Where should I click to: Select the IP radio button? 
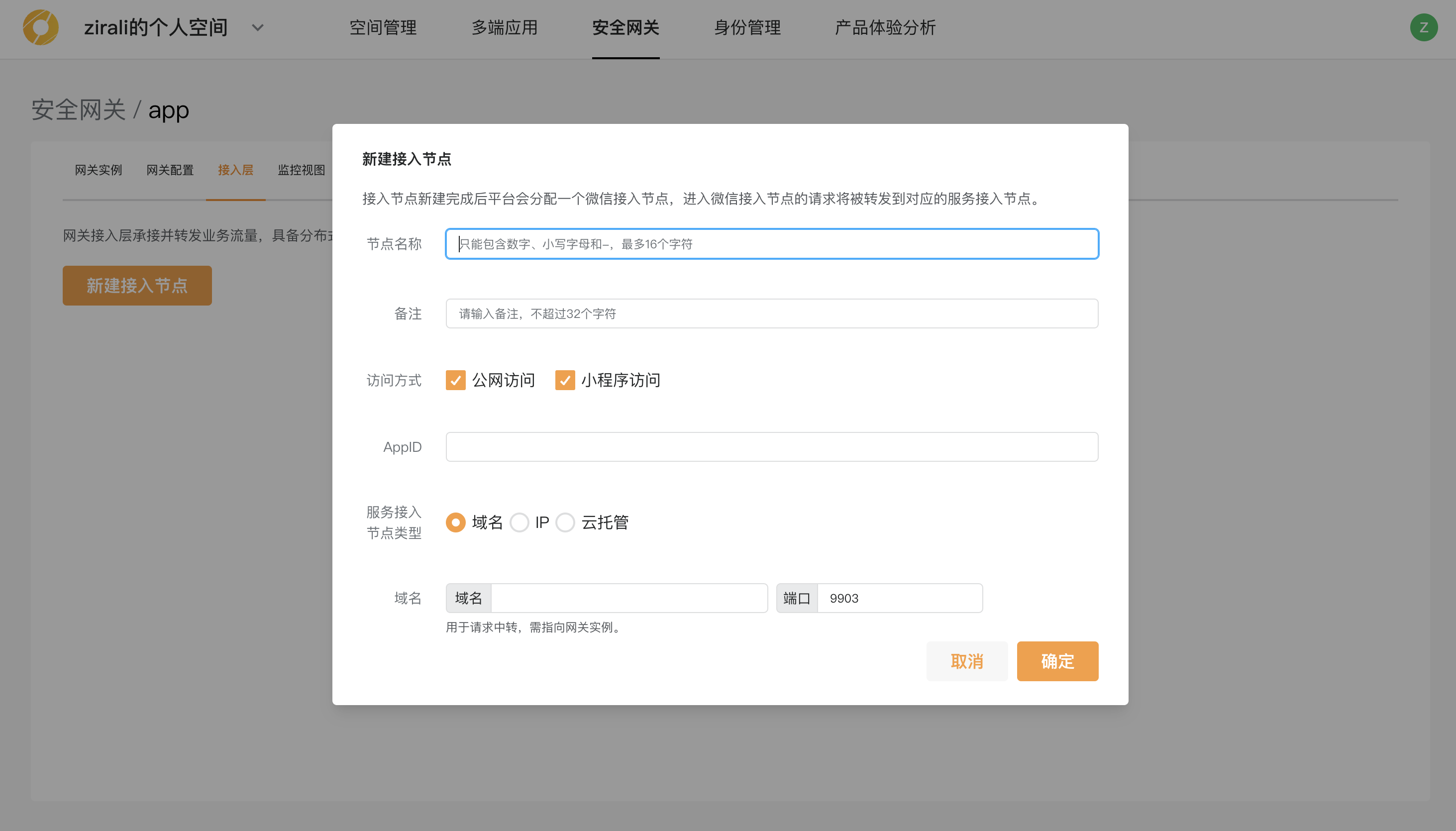pyautogui.click(x=520, y=522)
